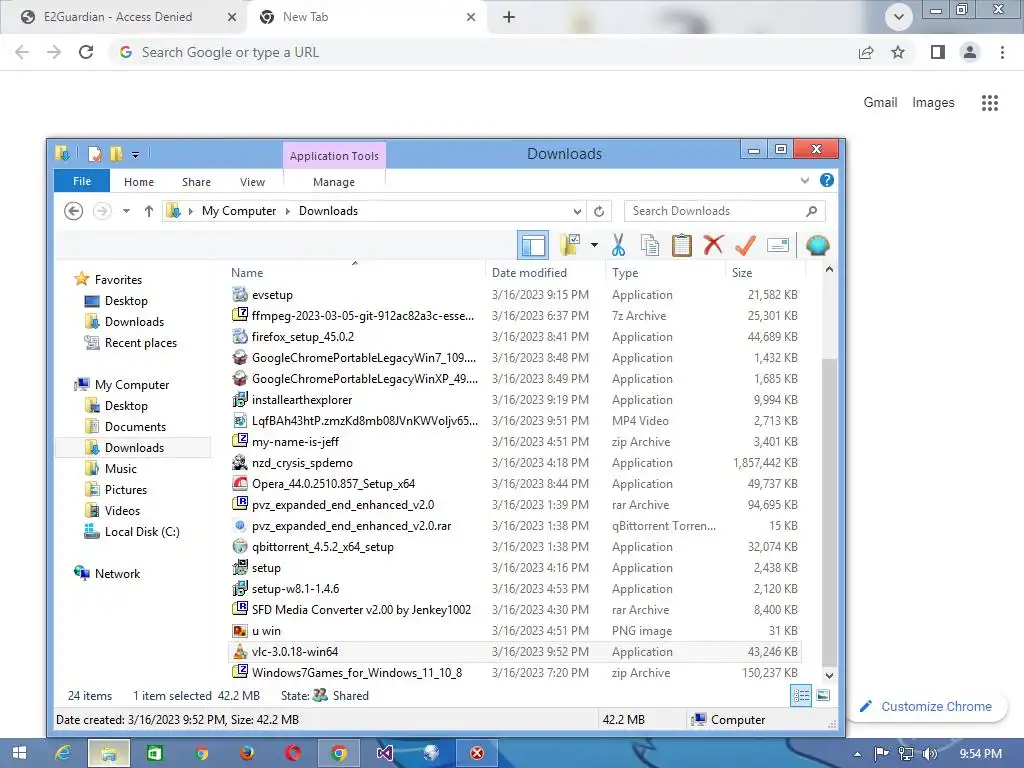
Task: Open the Manage ribbon tab
Action: click(x=334, y=182)
